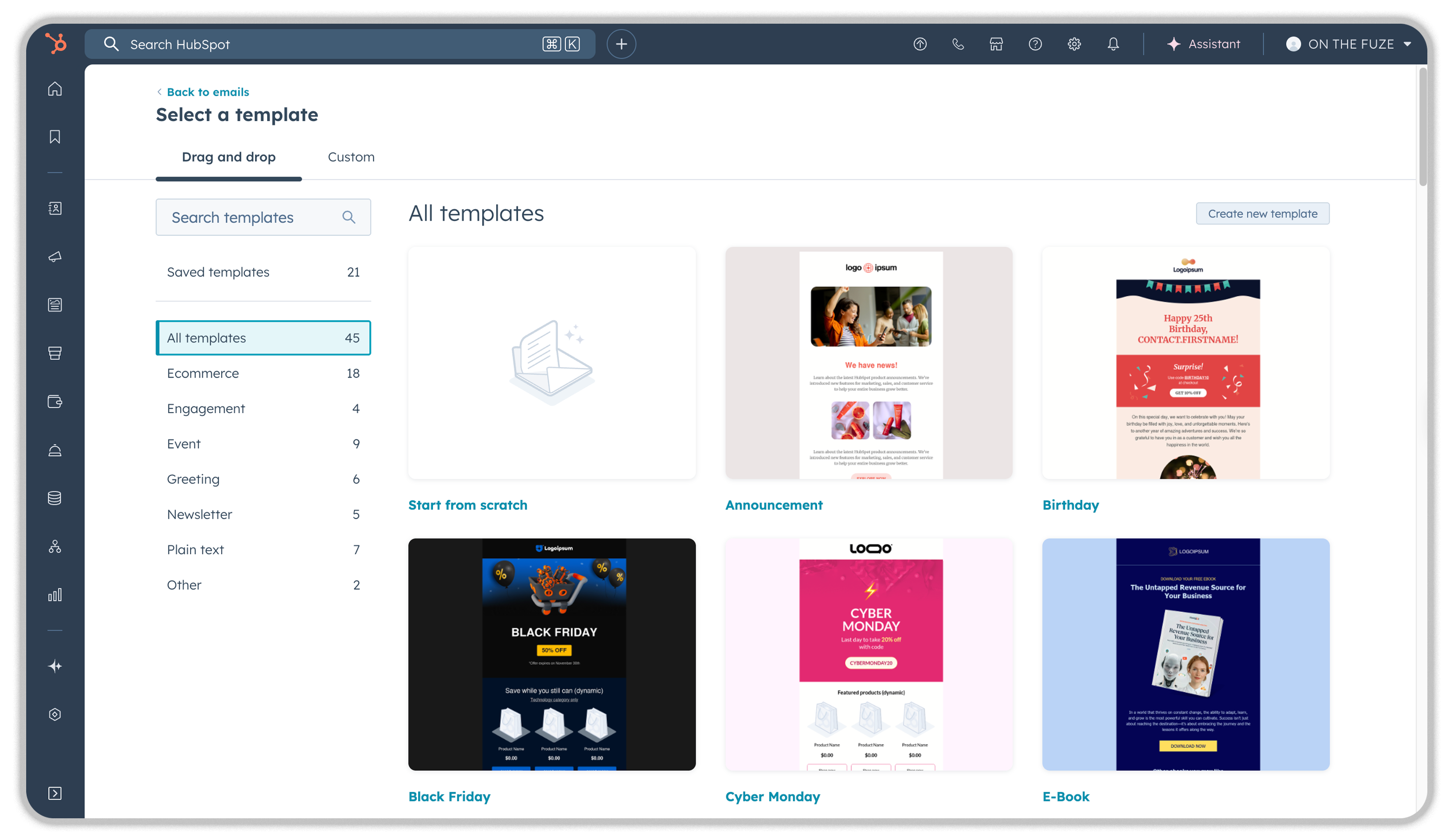1455x840 pixels.
Task: Click the notifications bell icon
Action: [x=1113, y=44]
